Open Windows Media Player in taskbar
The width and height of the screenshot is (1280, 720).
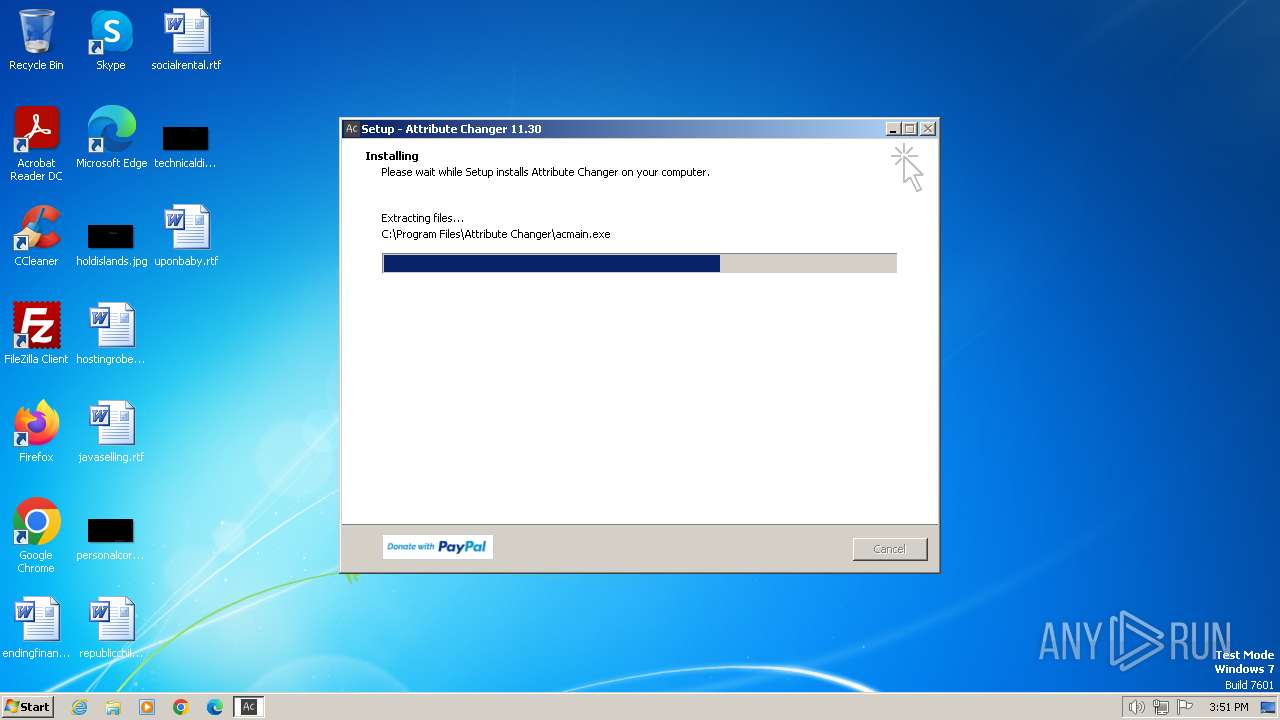[147, 707]
